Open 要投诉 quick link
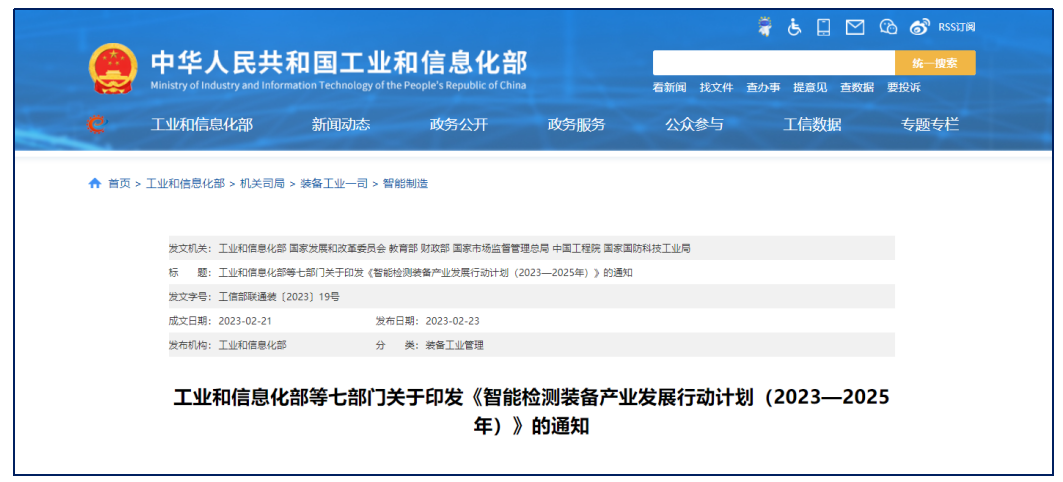Viewport: 1063px width, 482px height. click(904, 87)
